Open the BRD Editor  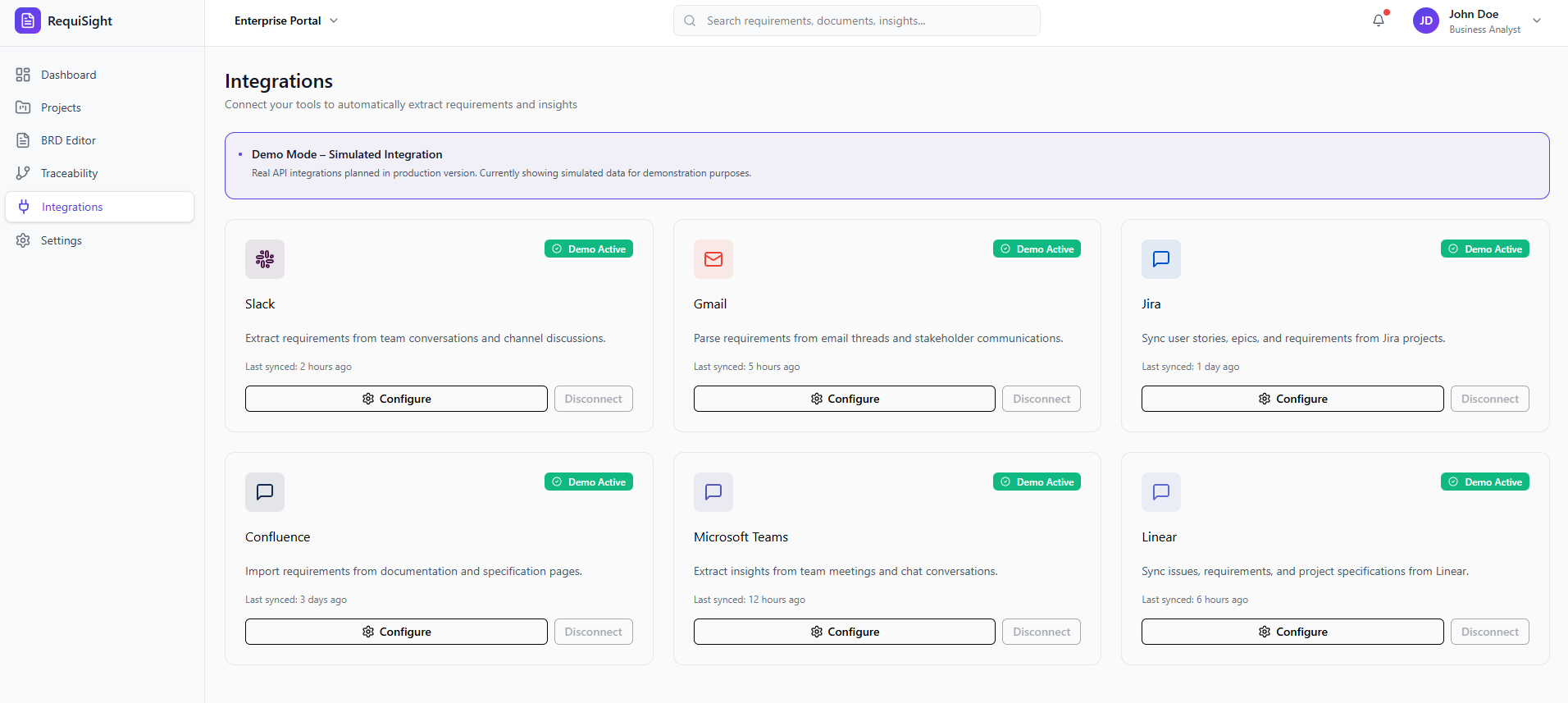100,140
